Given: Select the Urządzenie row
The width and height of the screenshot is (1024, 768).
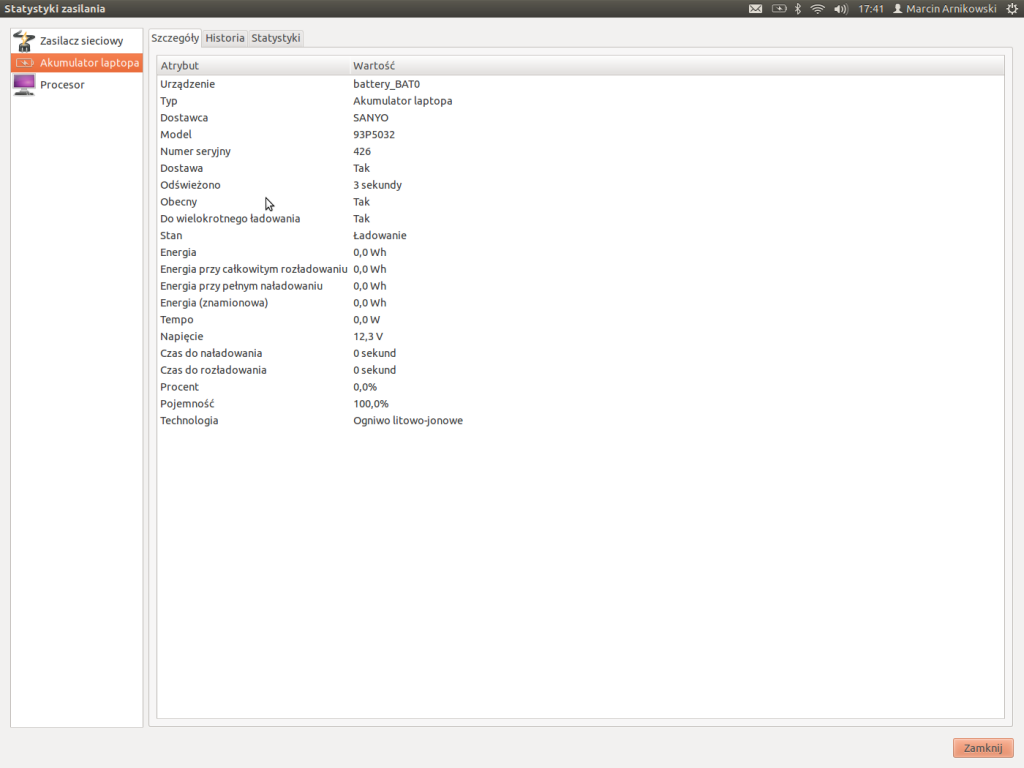Looking at the screenshot, I should point(580,84).
